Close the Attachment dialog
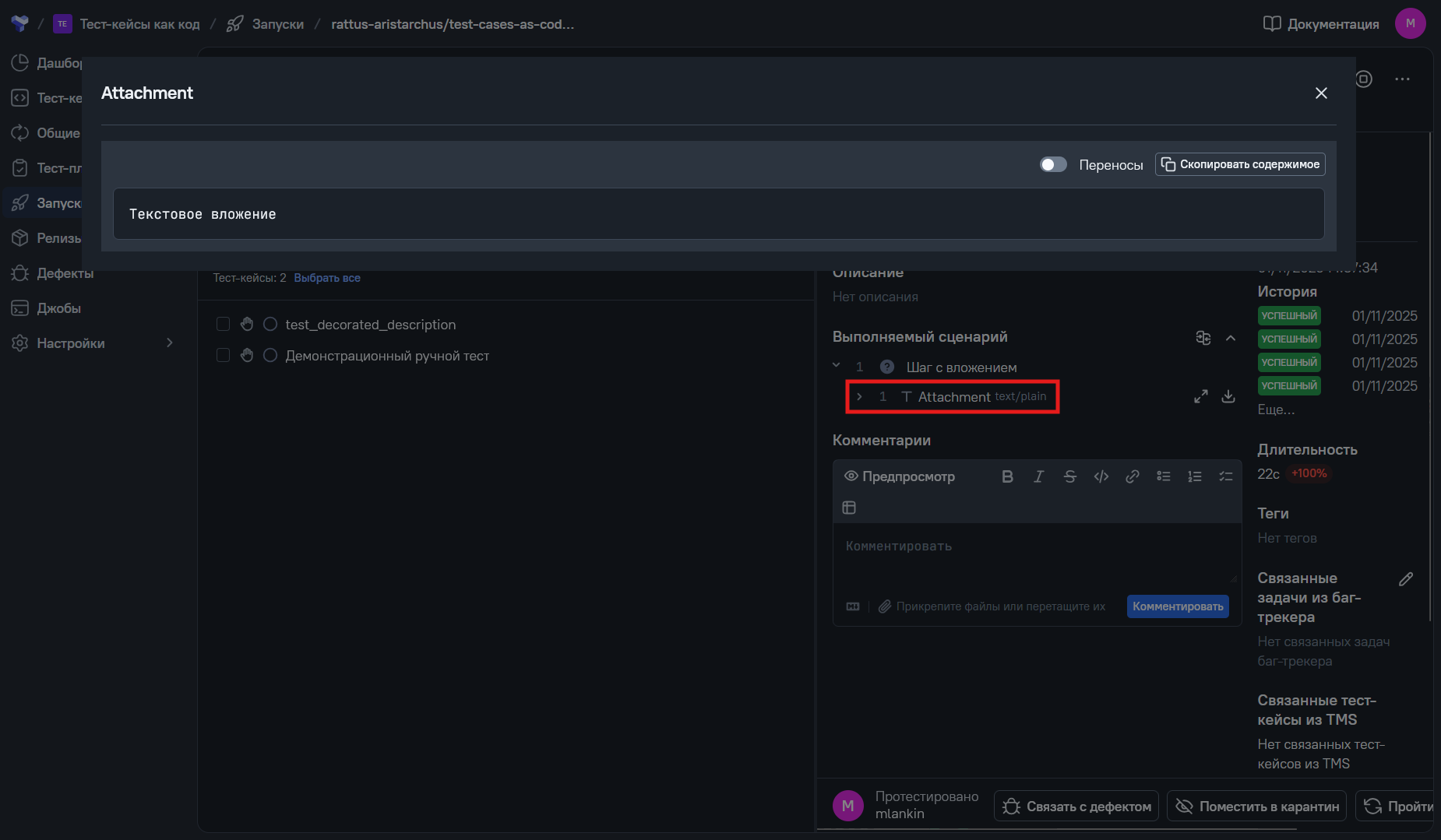The height and width of the screenshot is (840, 1441). pos(1321,93)
